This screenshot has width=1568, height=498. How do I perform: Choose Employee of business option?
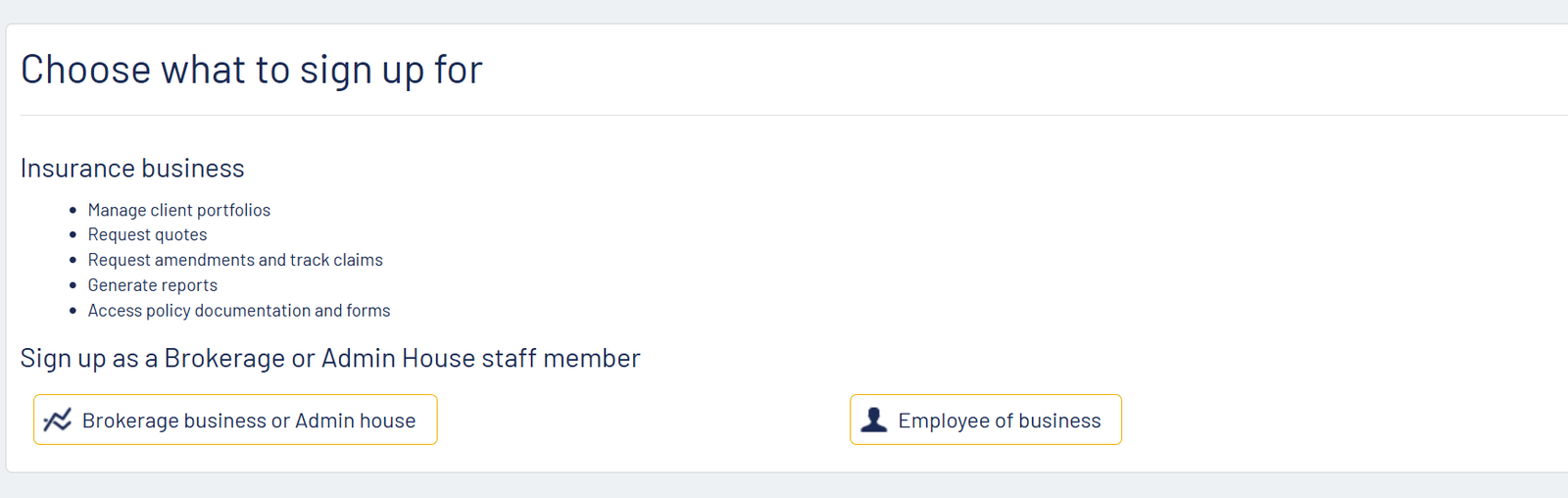(985, 420)
